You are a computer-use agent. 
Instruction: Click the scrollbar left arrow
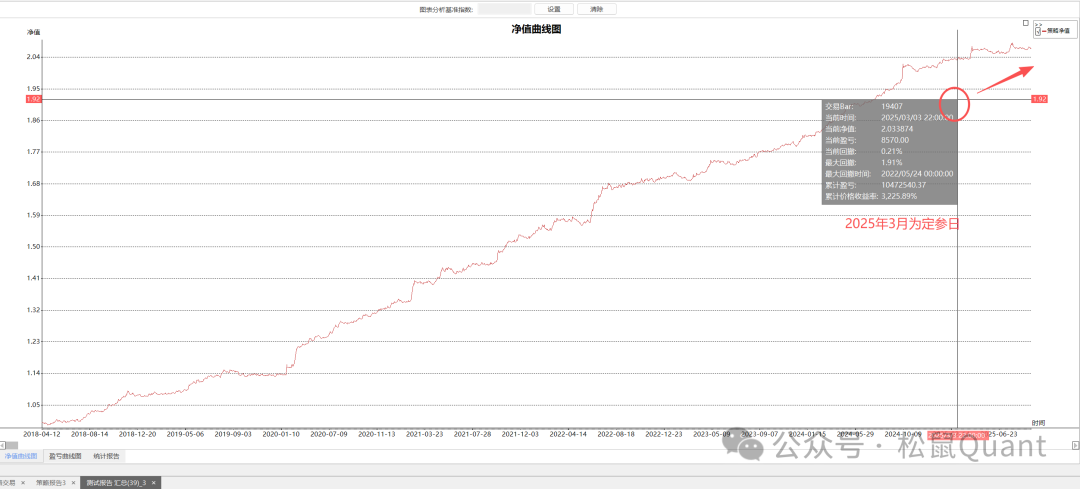pyautogui.click(x=4, y=445)
